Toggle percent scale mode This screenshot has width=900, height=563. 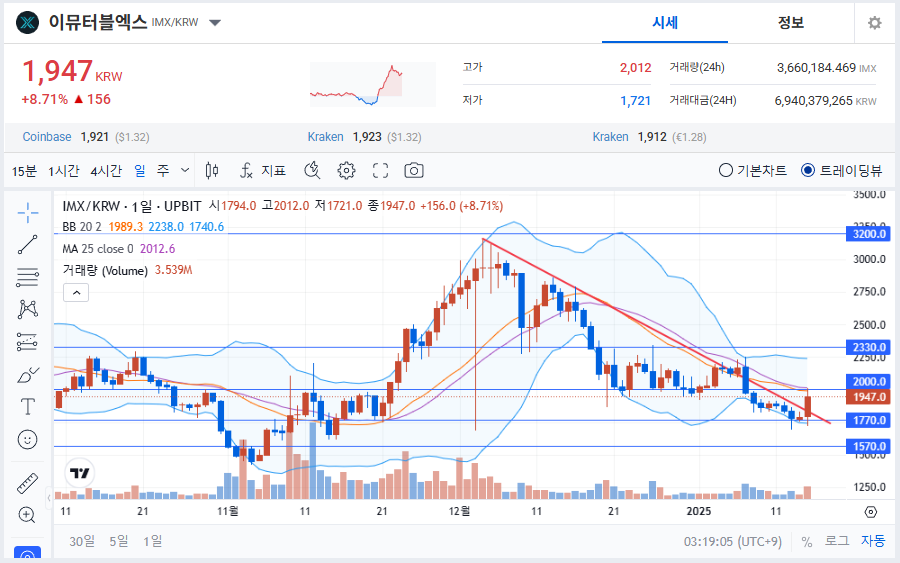806,542
